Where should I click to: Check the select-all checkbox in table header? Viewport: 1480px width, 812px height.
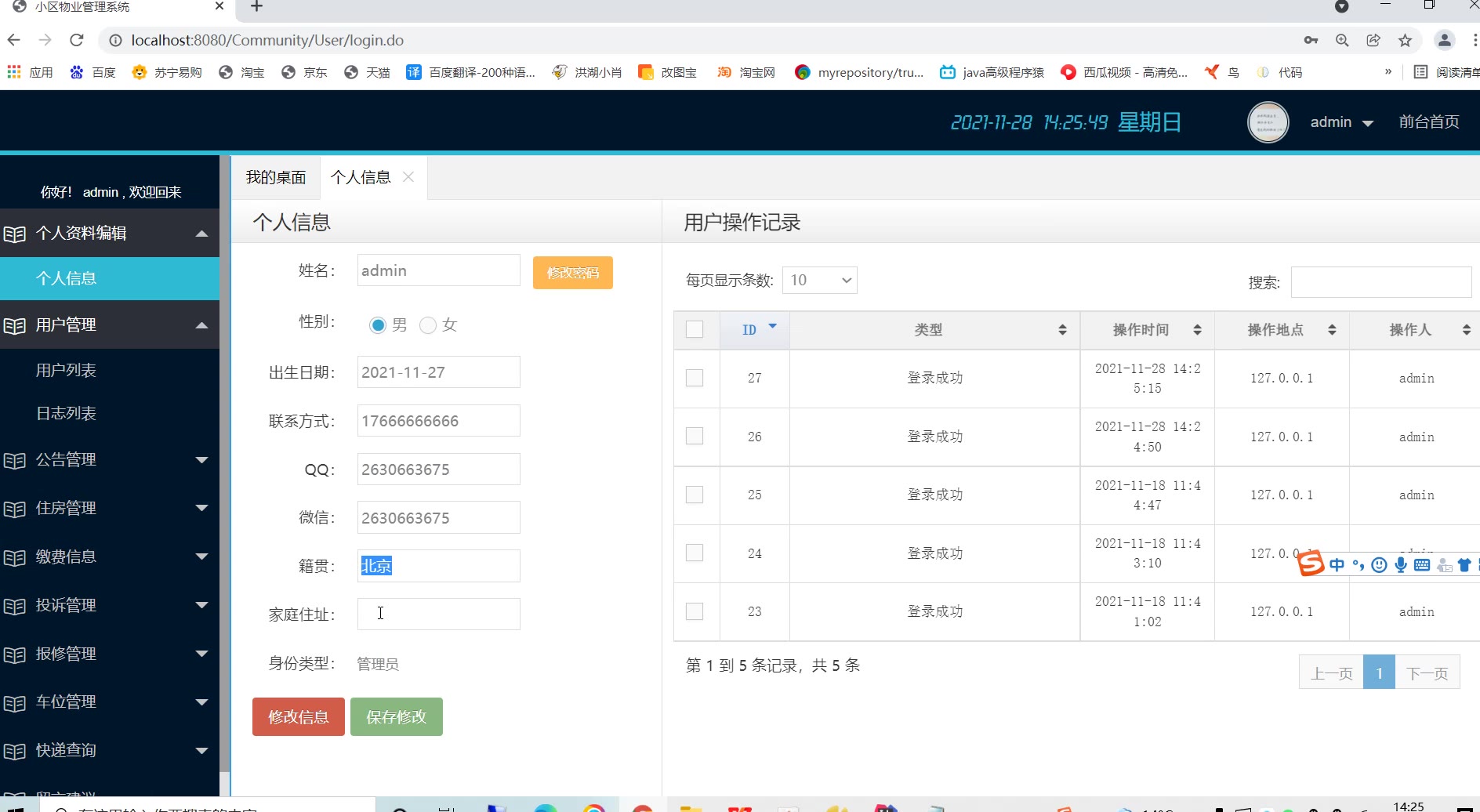coord(695,329)
